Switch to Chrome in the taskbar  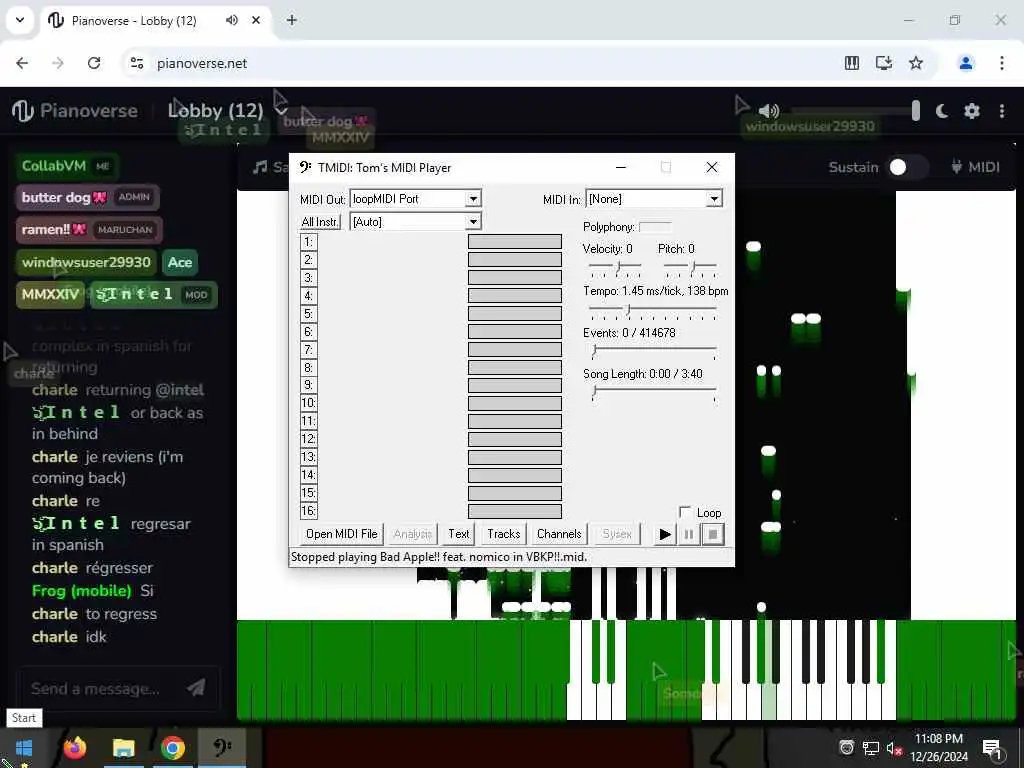[x=172, y=748]
